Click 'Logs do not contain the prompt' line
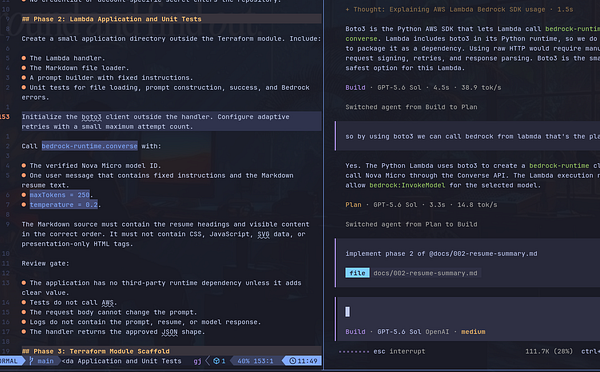Screen dimensions: 600x372 click(145, 322)
